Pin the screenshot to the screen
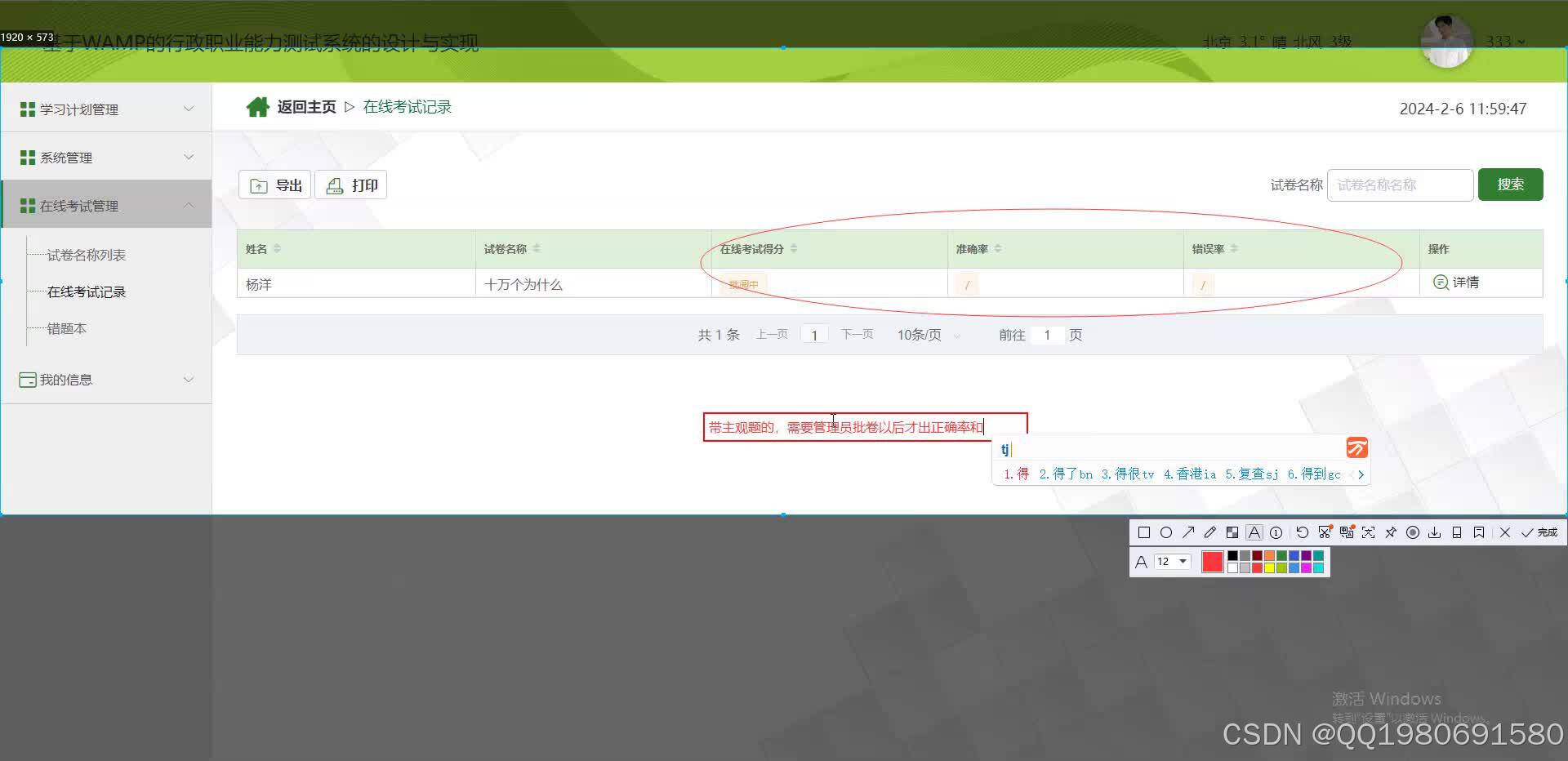 [1391, 532]
